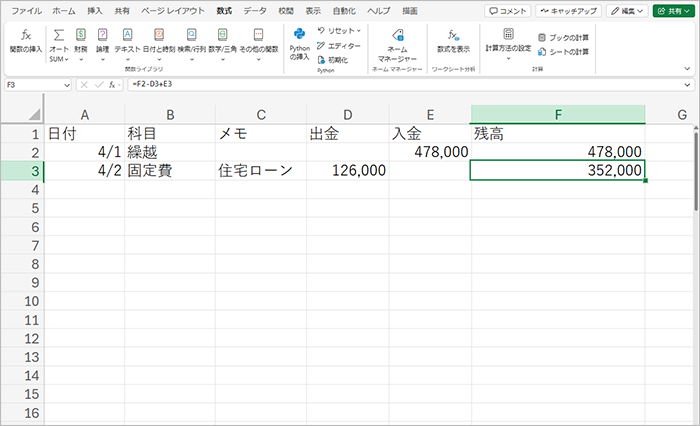700x426 pixels.
Task: Click the Select All corner triangle
Action: tap(35, 115)
